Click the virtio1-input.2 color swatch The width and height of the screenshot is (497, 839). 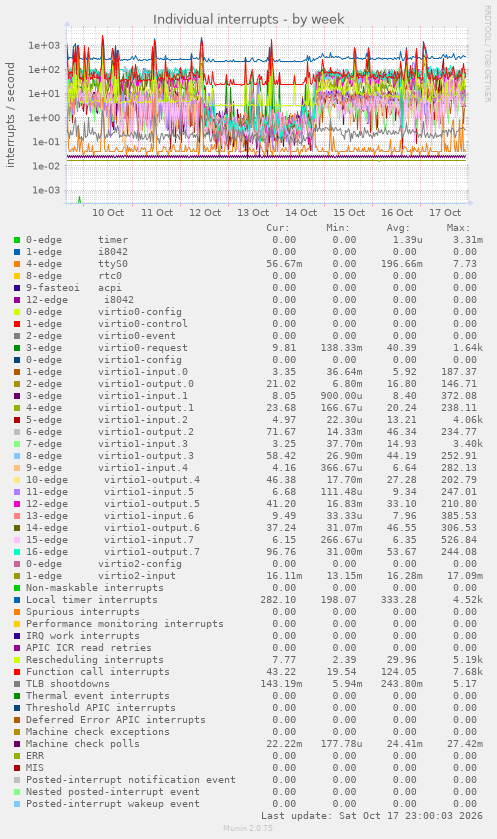point(17,420)
